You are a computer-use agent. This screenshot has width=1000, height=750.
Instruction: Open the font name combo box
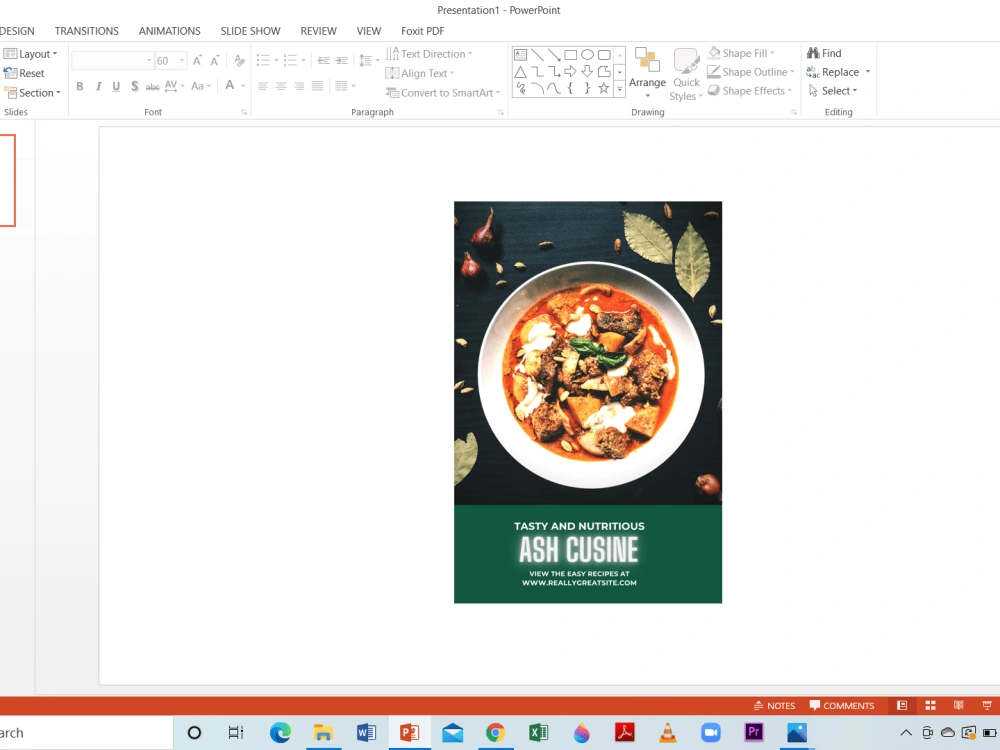(x=113, y=61)
